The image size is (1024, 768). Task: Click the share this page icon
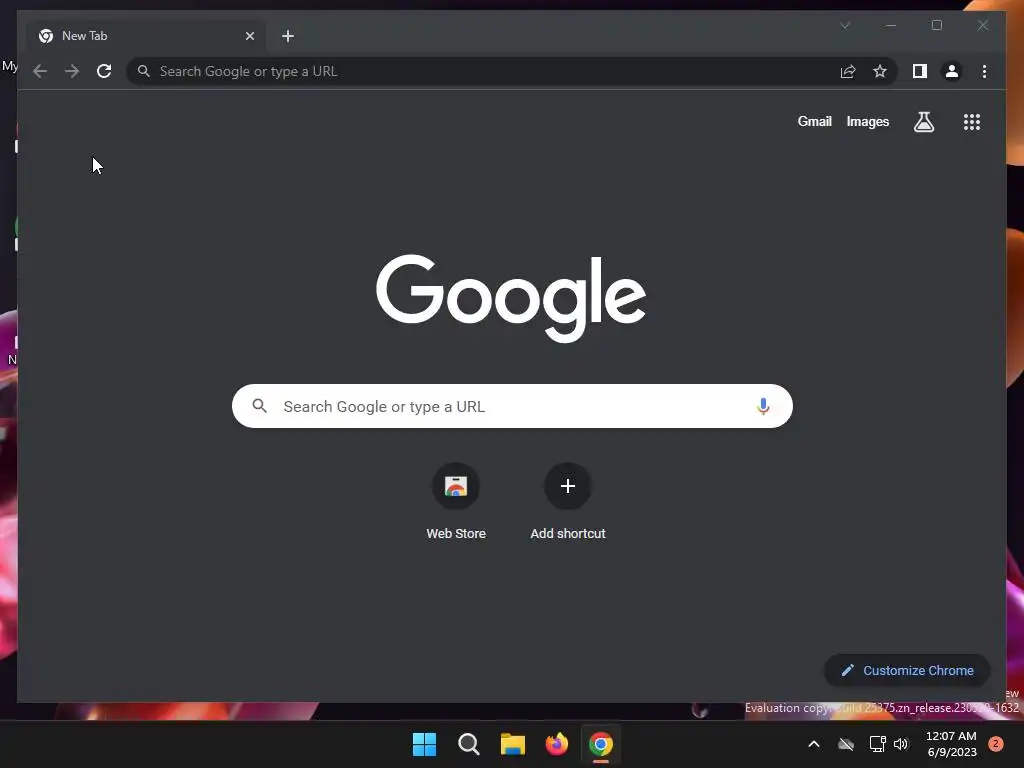848,71
